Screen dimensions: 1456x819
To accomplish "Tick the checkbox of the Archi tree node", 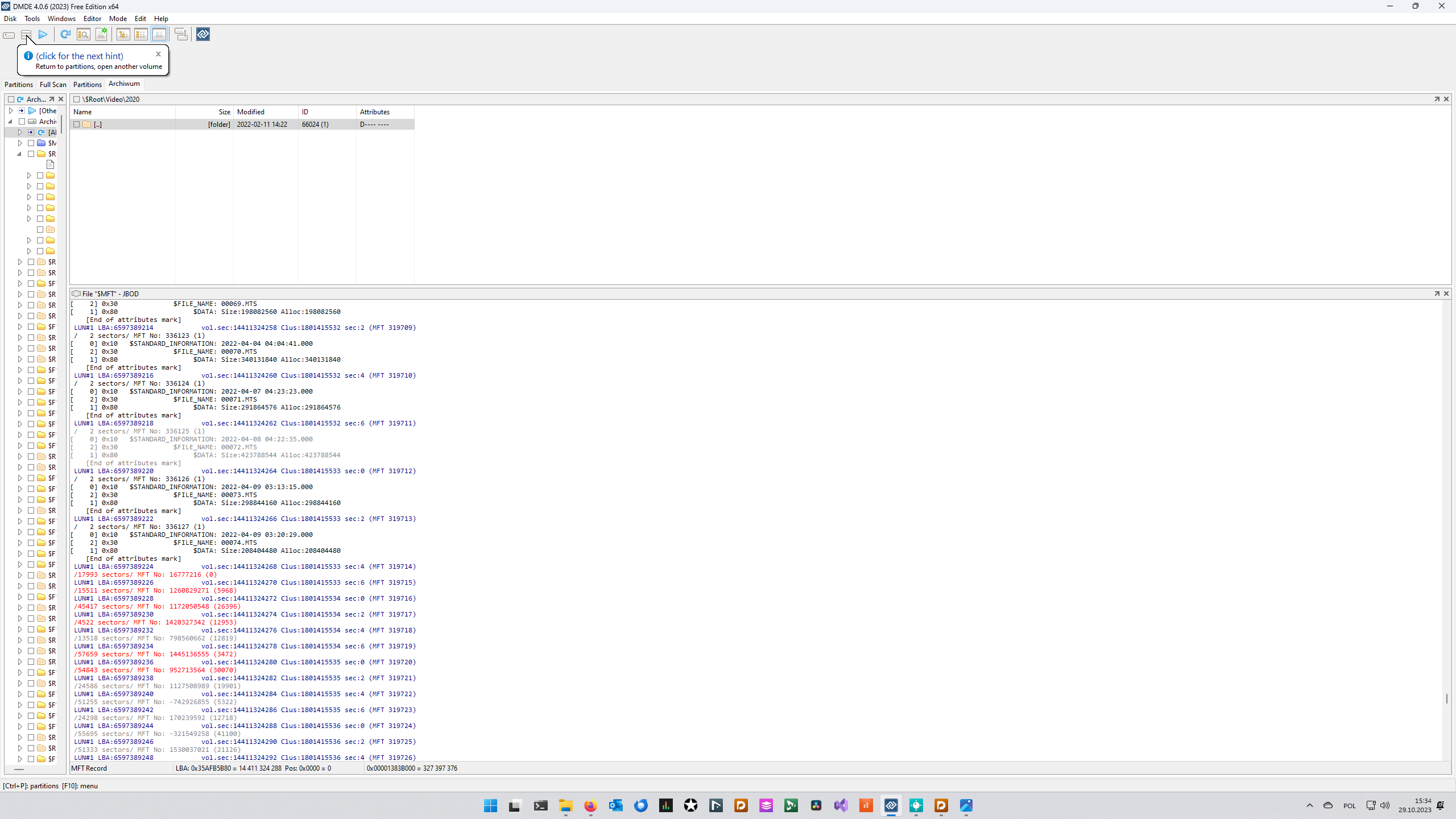I will click(x=22, y=121).
